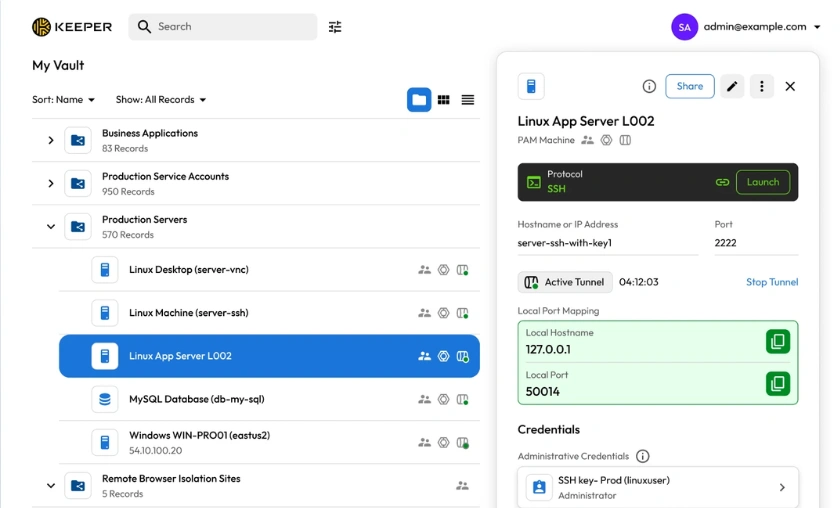Click shared users icon under record title

click(x=588, y=140)
